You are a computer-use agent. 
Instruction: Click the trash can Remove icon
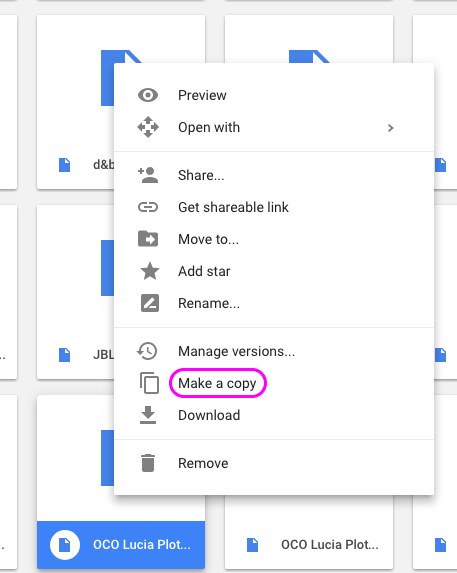click(148, 463)
